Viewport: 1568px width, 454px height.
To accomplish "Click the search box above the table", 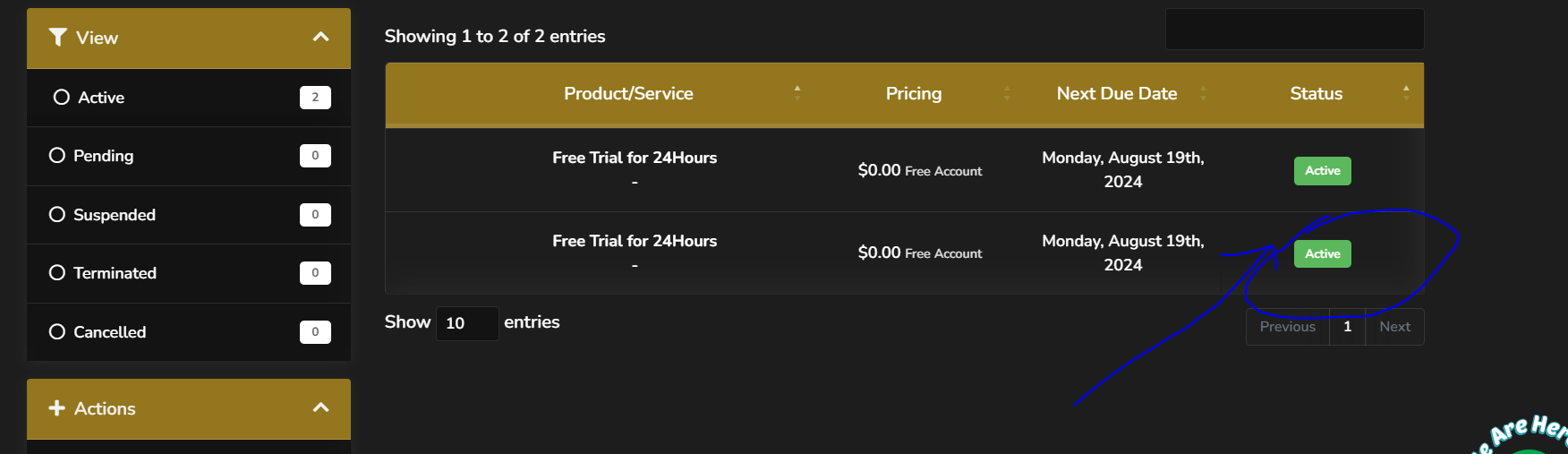I will (1294, 30).
